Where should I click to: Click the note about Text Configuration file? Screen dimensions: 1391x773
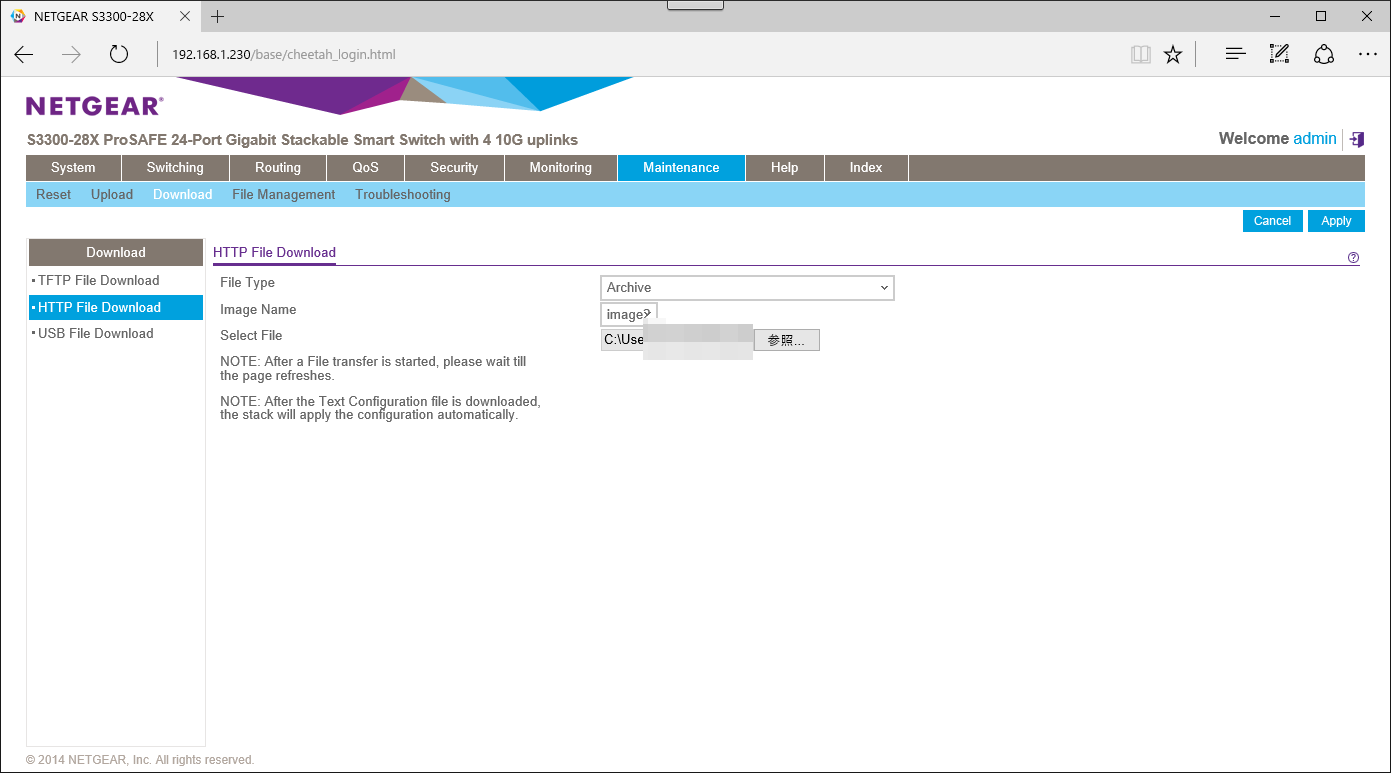[x=380, y=408]
